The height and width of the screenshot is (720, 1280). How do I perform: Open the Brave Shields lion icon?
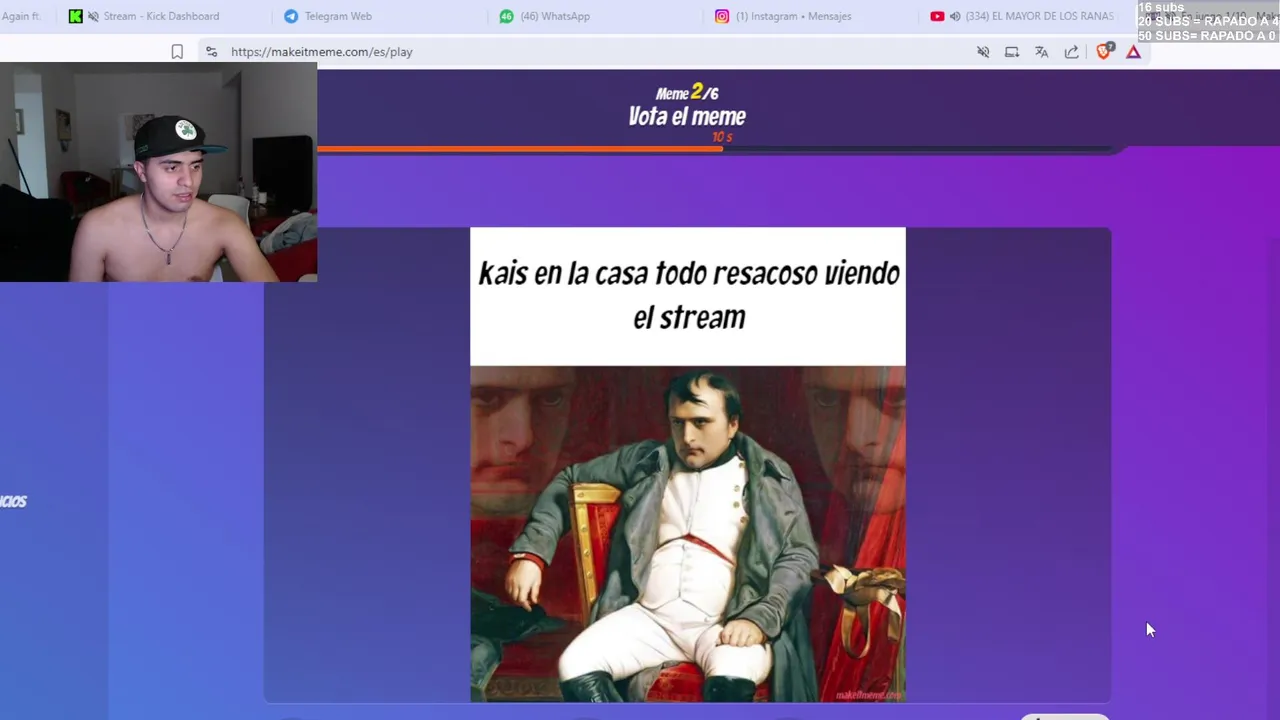pos(1104,52)
